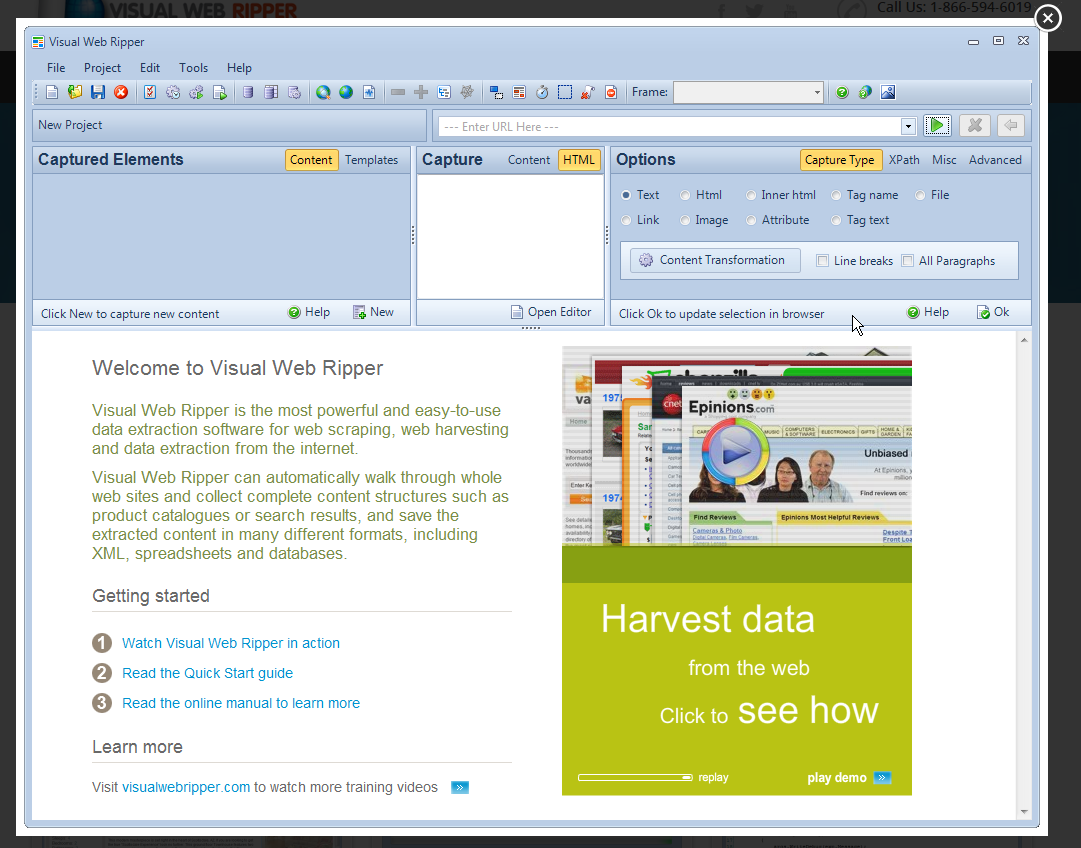This screenshot has height=848, width=1081.
Task: Click New in Captured Elements panel
Action: pyautogui.click(x=373, y=312)
